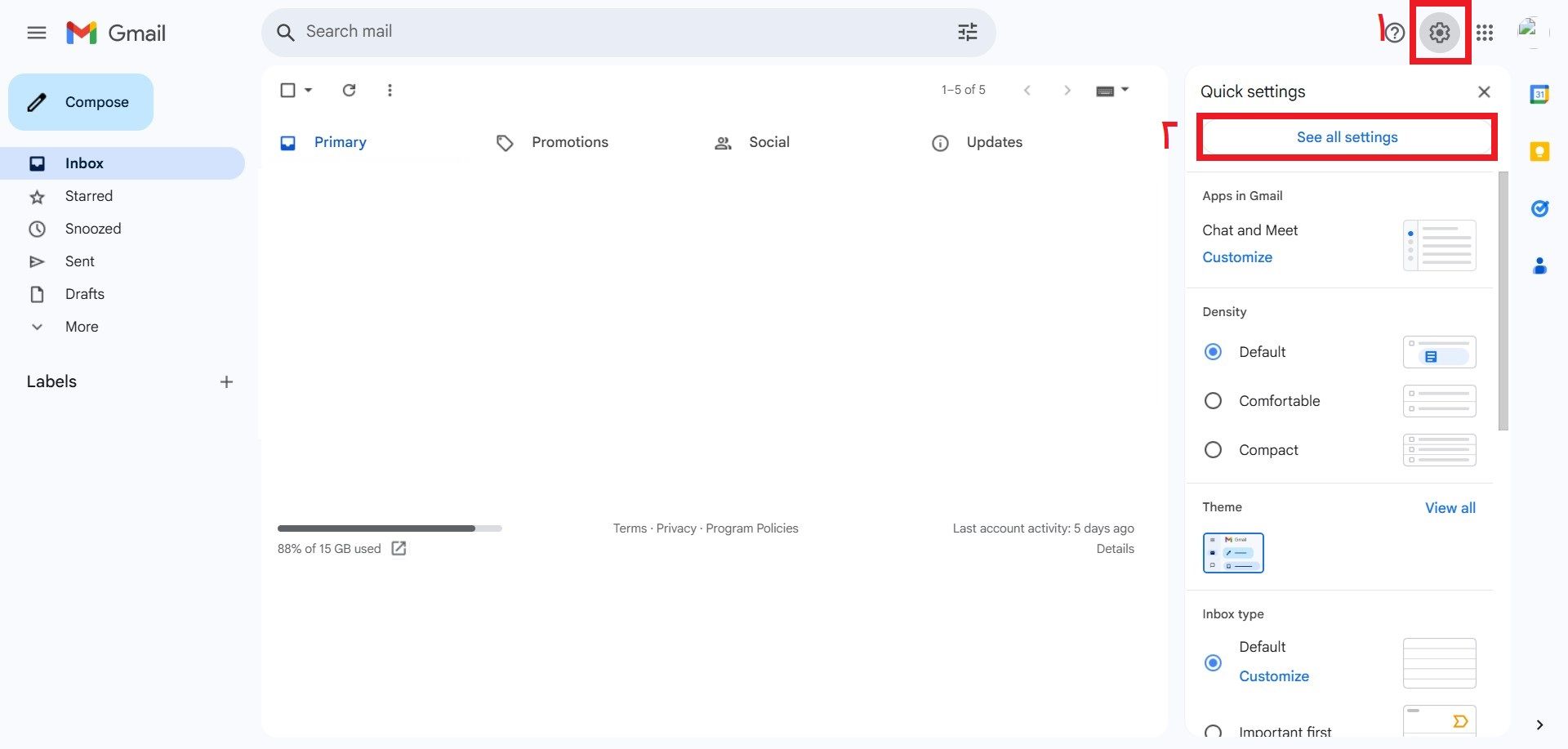The width and height of the screenshot is (1568, 749).
Task: Click See all settings button
Action: coord(1347,137)
